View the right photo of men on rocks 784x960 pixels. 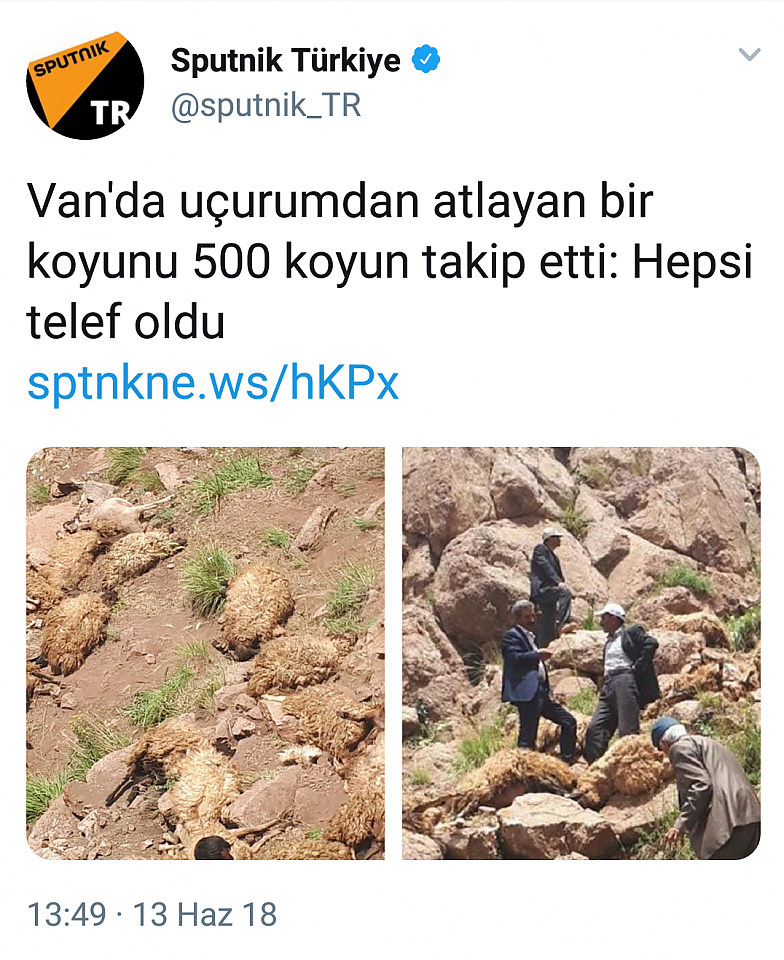tap(581, 653)
